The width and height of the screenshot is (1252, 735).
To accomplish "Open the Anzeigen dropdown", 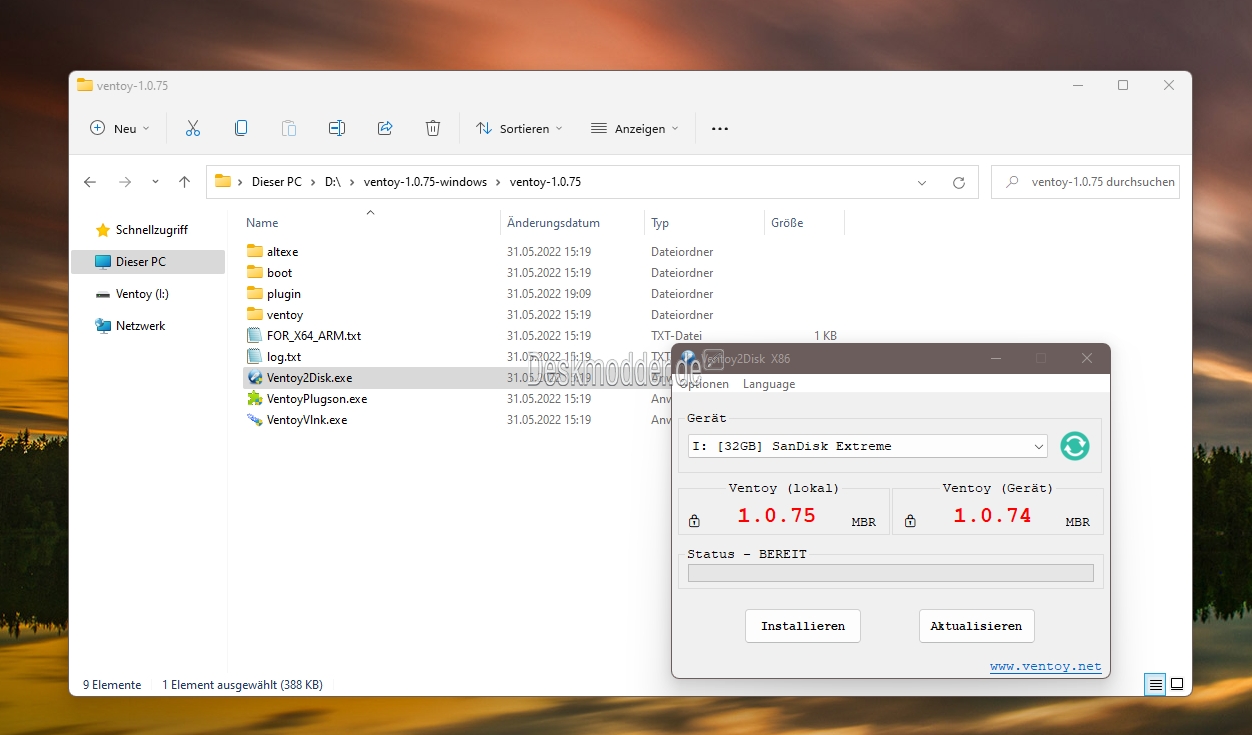I will coord(635,128).
